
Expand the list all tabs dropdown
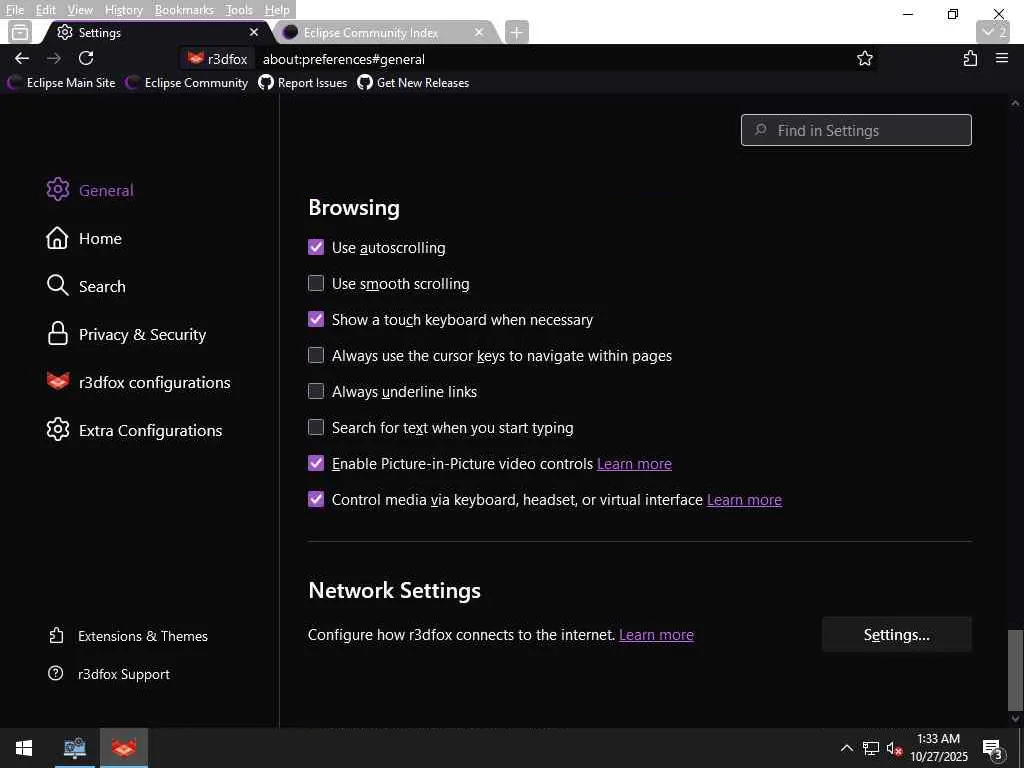point(993,32)
